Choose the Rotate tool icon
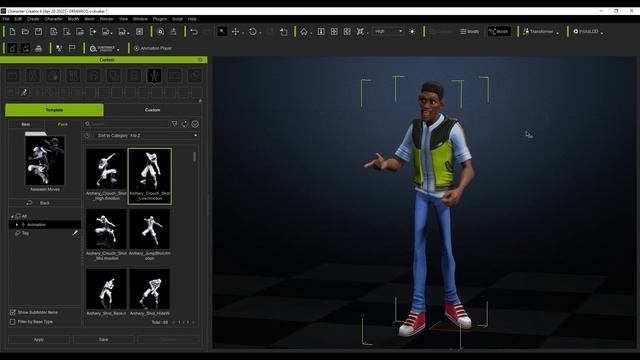This screenshot has height=360, width=640. tap(253, 31)
